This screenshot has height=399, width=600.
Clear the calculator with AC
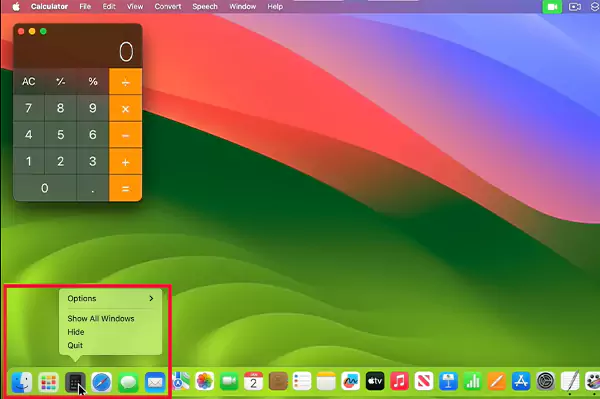click(x=29, y=81)
